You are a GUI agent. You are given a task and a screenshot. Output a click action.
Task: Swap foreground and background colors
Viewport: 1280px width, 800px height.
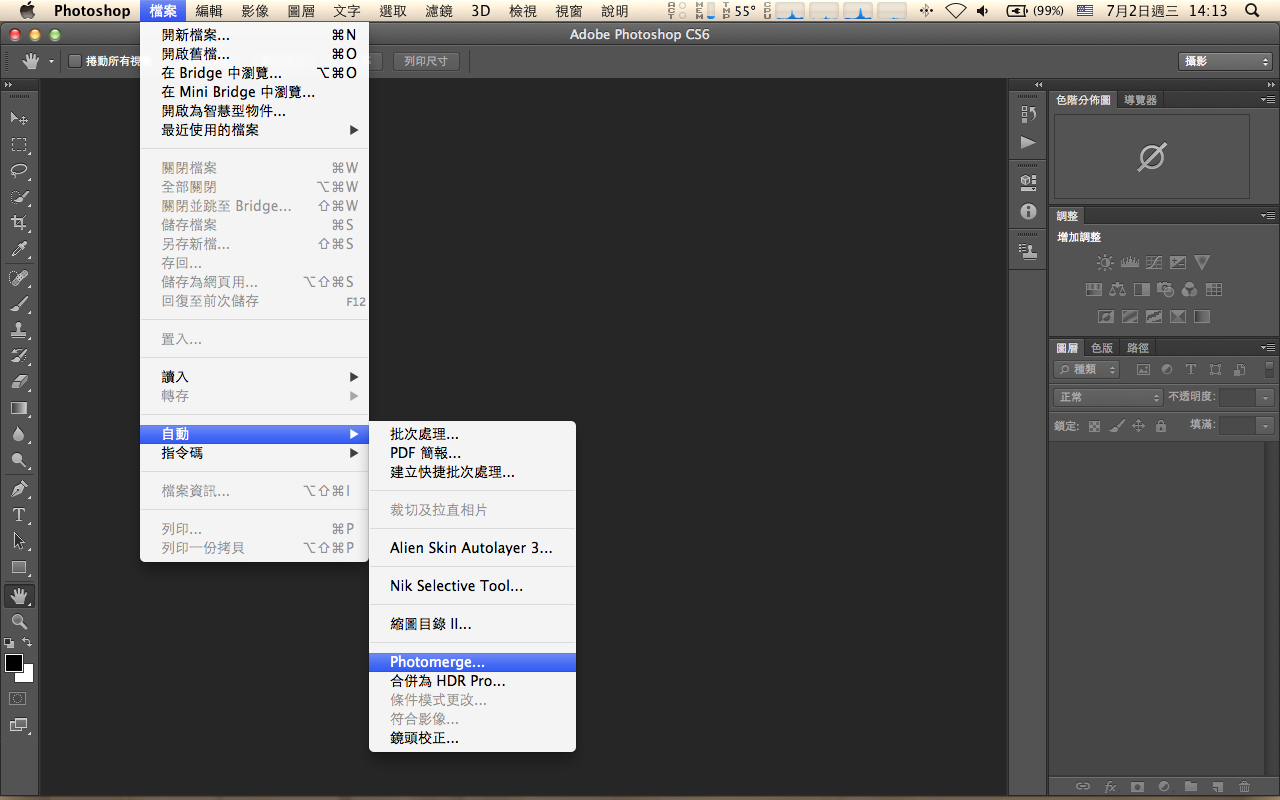coord(27,643)
